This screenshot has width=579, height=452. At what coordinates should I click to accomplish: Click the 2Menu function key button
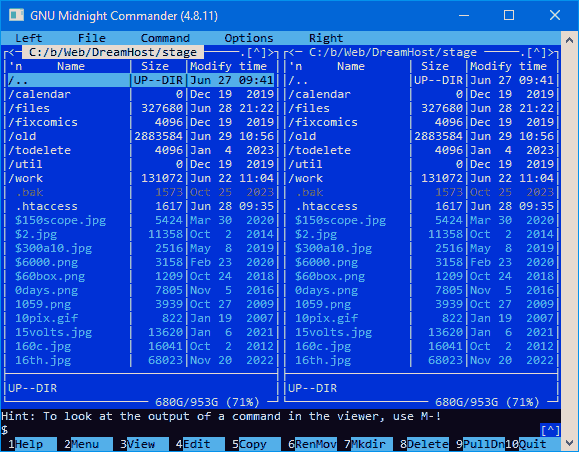point(85,444)
